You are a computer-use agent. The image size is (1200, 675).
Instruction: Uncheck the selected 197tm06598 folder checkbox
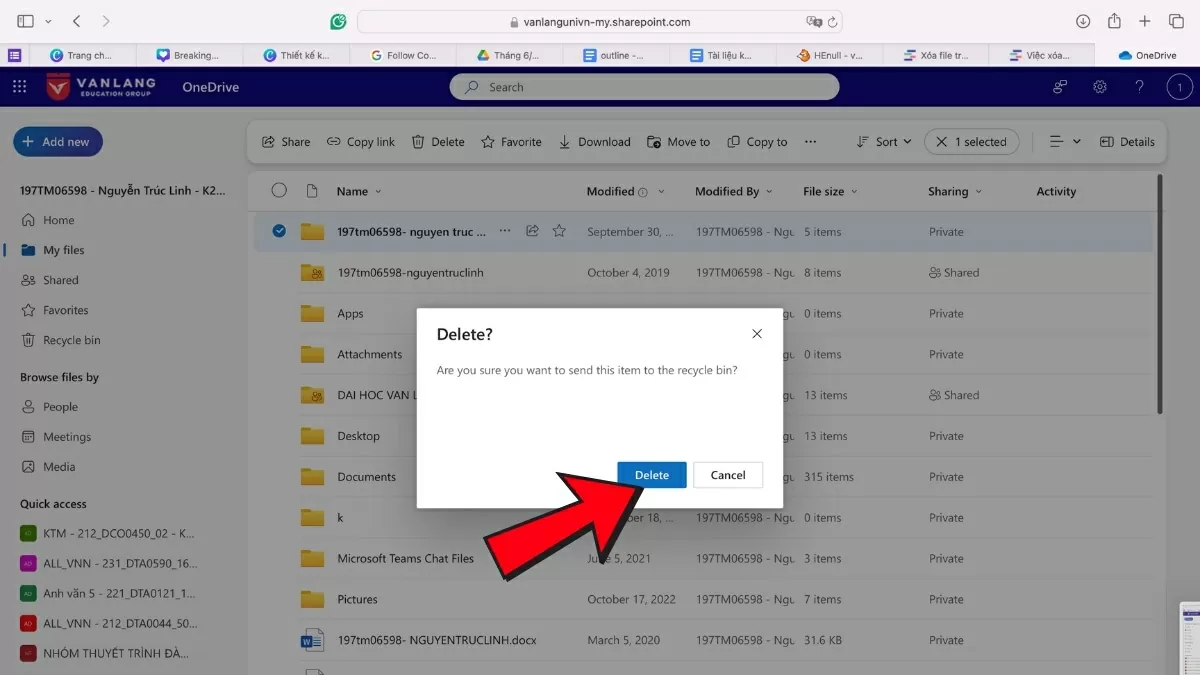[279, 231]
